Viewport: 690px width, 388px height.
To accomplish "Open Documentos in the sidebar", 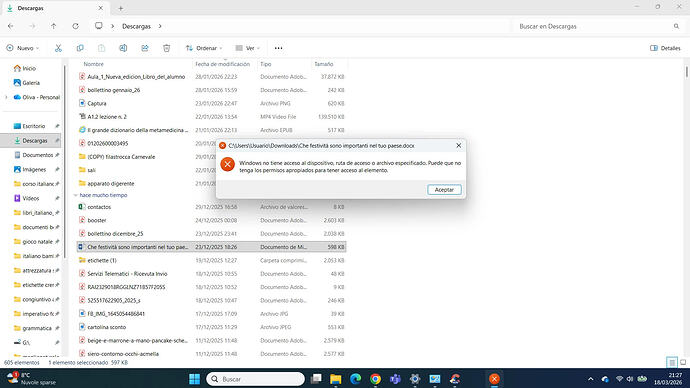I will (x=37, y=155).
